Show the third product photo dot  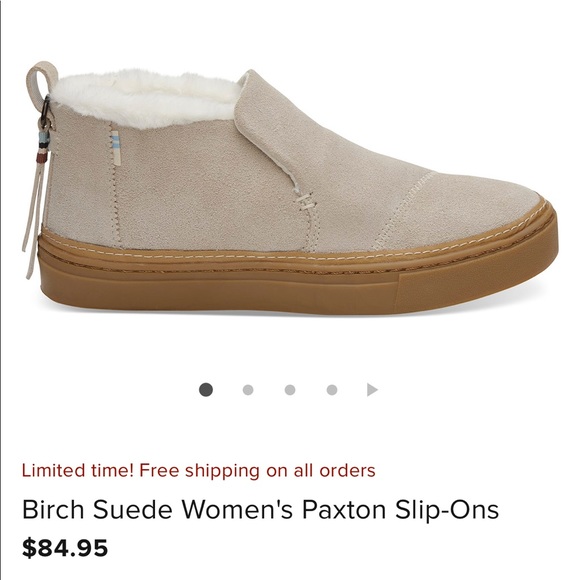(290, 390)
